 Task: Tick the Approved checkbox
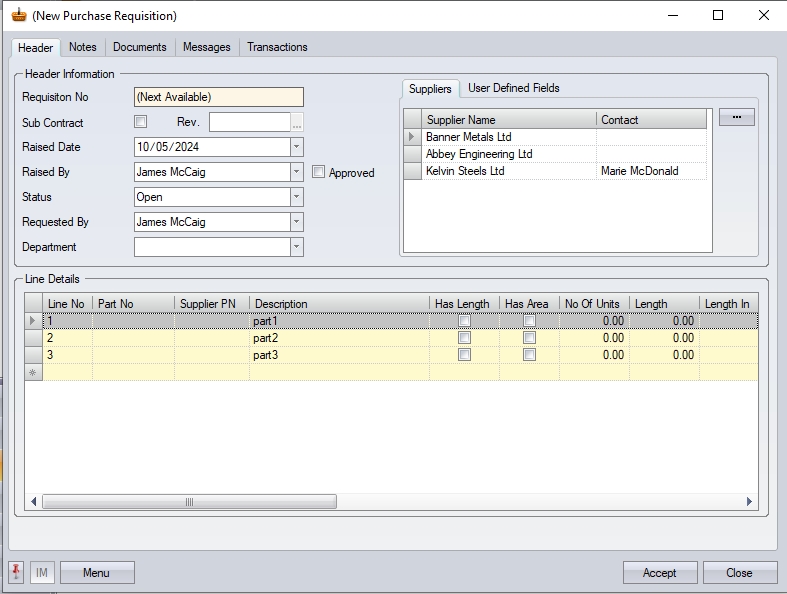click(x=318, y=172)
